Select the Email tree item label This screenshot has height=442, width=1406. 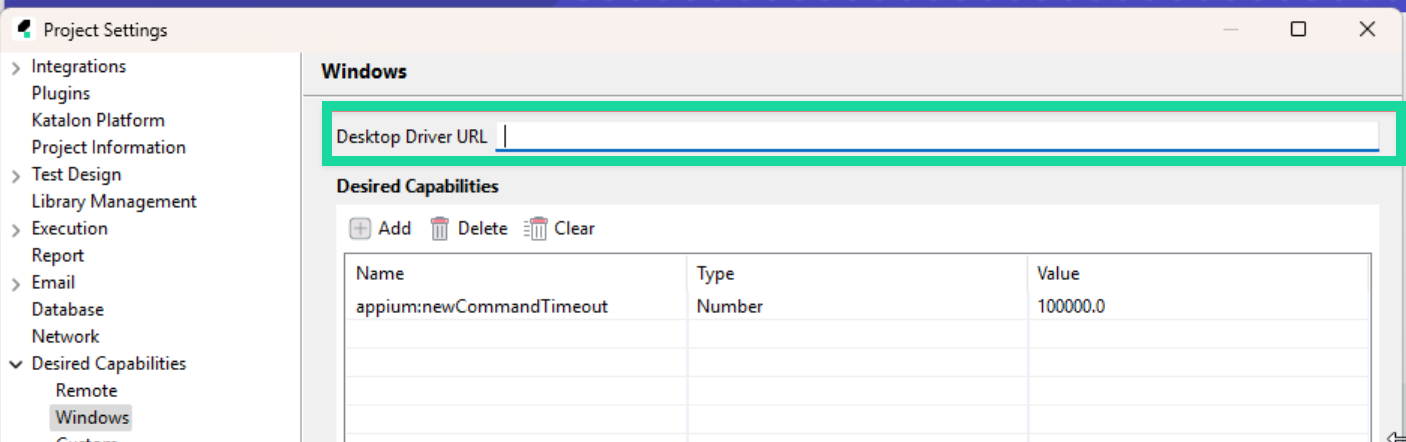point(53,282)
